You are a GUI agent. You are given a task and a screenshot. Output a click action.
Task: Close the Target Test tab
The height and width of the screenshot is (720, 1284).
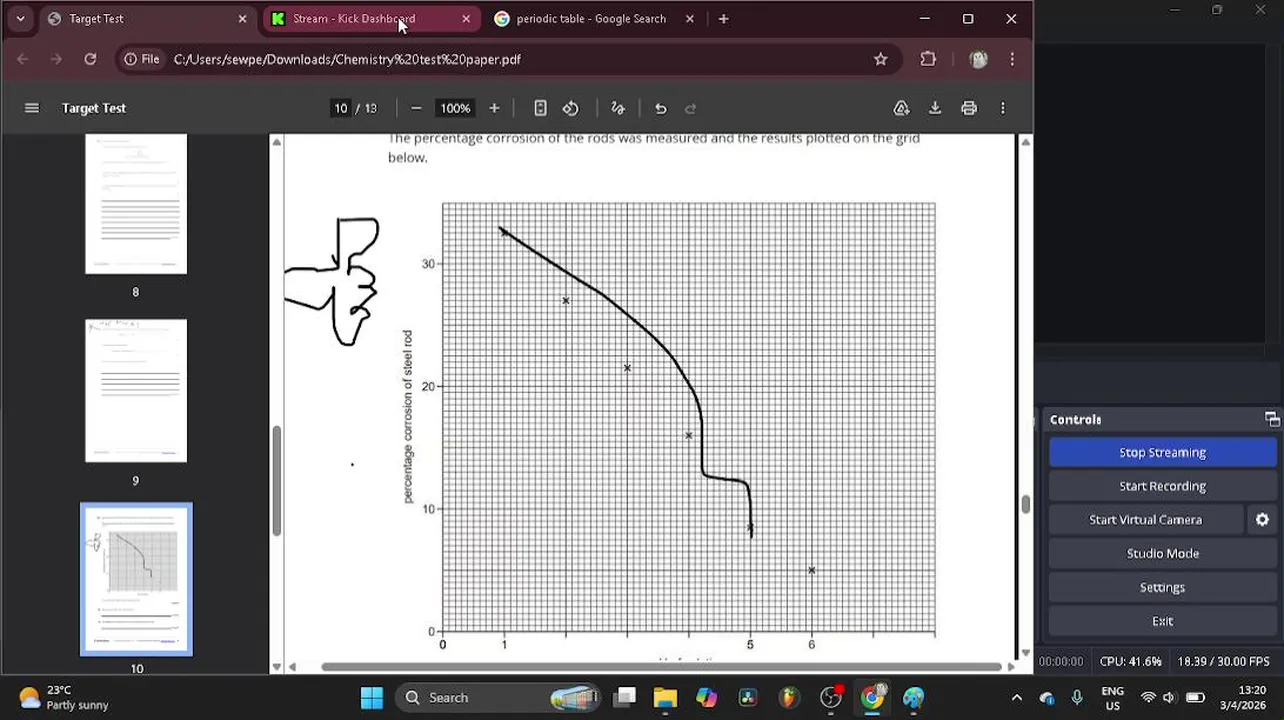click(x=242, y=18)
